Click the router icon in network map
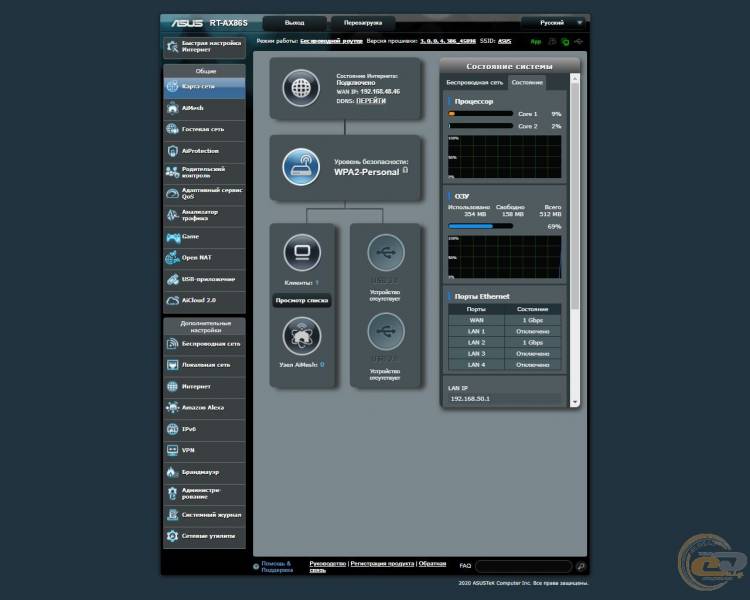This screenshot has width=750, height=600. point(301,167)
